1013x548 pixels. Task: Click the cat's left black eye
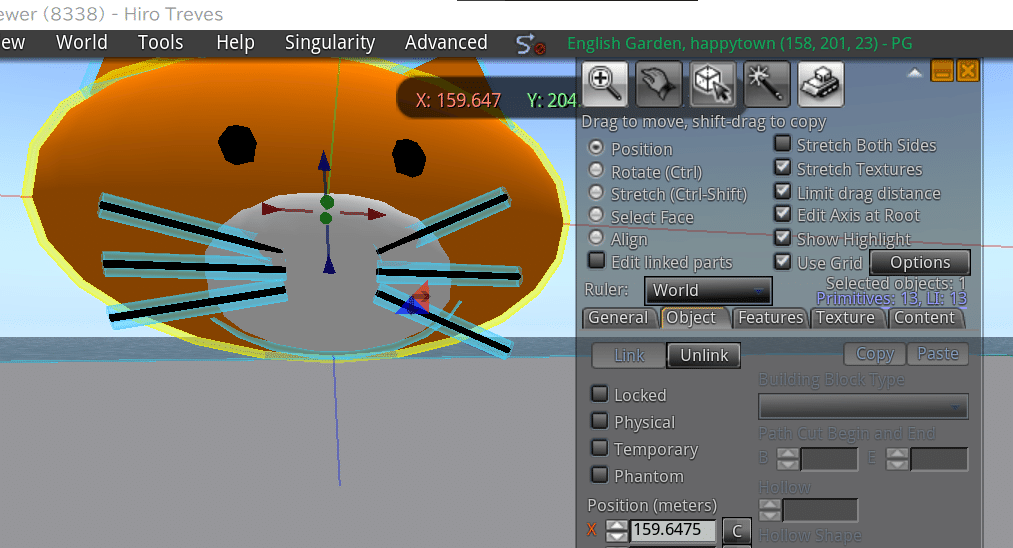pos(237,145)
